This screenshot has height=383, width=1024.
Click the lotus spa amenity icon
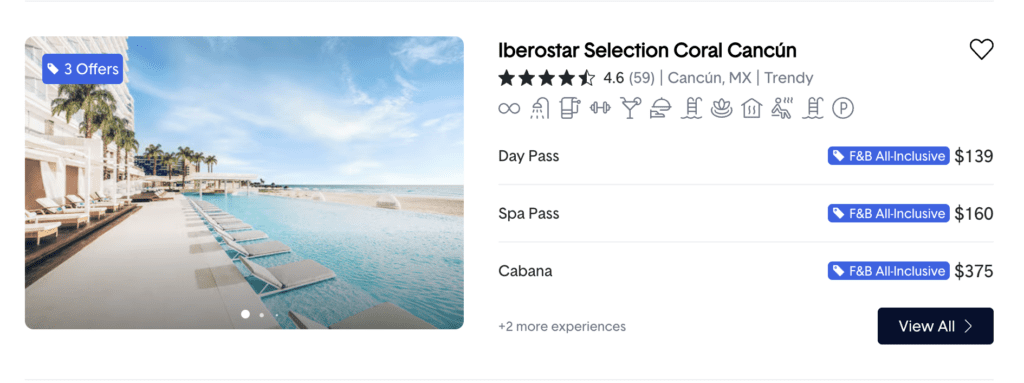click(722, 108)
